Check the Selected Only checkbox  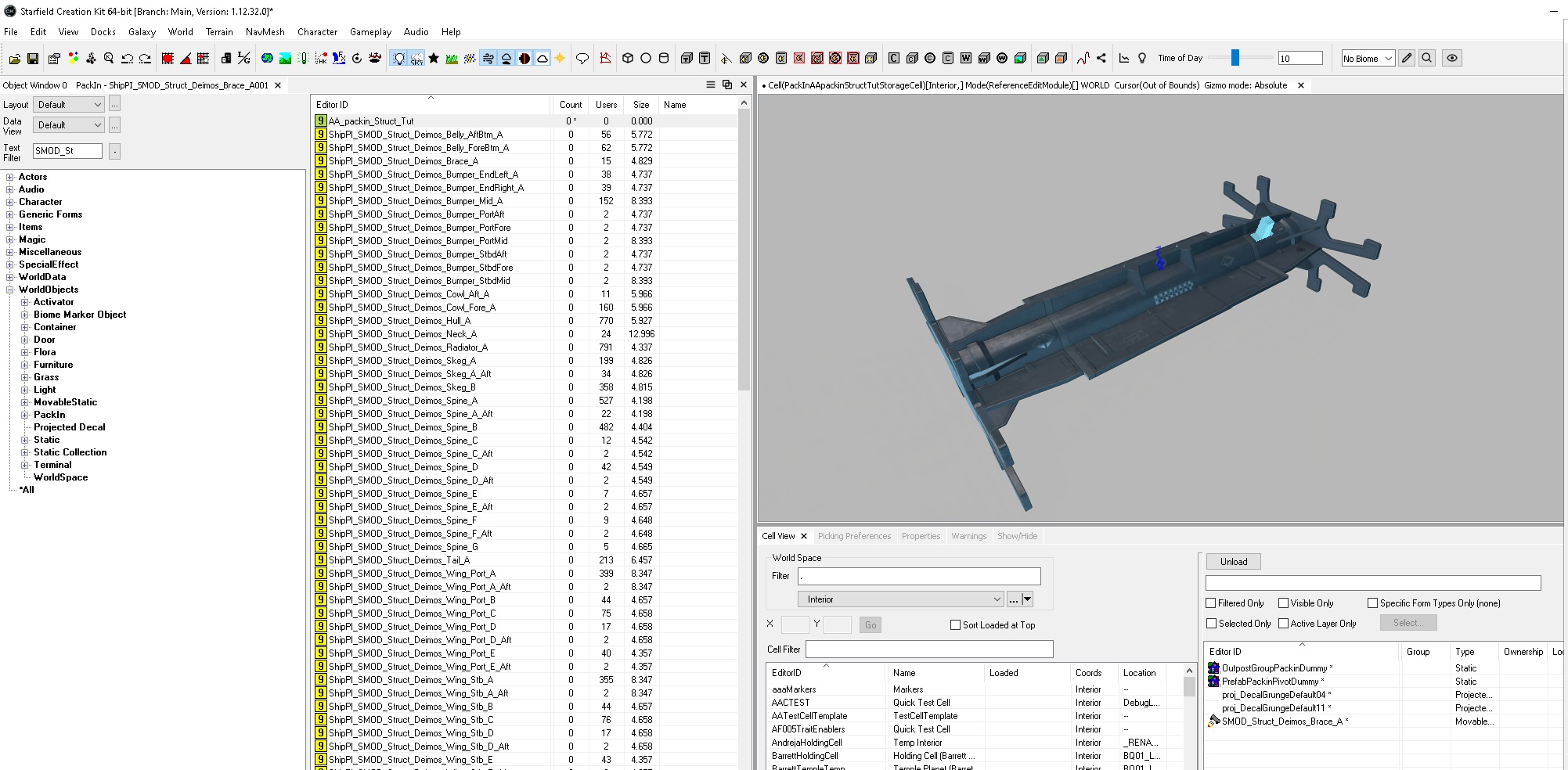(1211, 624)
